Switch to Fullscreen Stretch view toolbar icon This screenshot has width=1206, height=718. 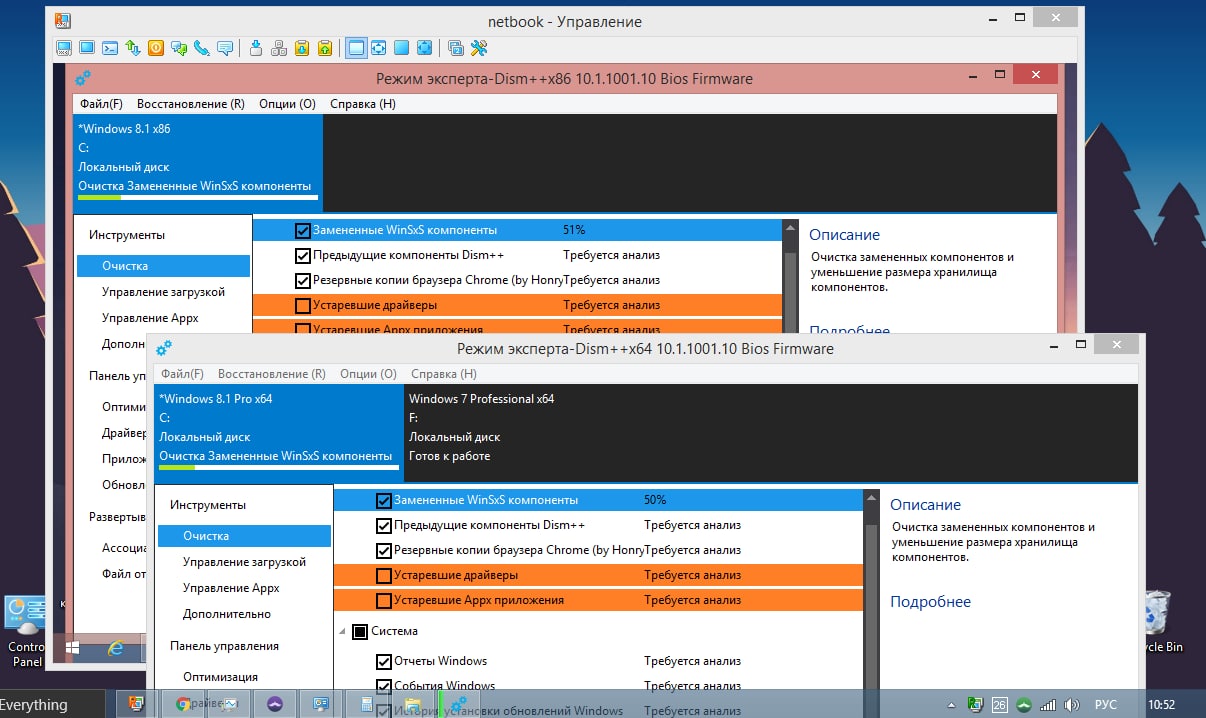pos(424,48)
